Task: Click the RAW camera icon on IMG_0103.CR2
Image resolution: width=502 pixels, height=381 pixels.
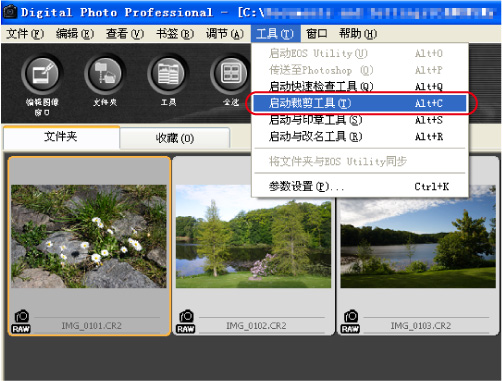Action: pyautogui.click(x=350, y=322)
